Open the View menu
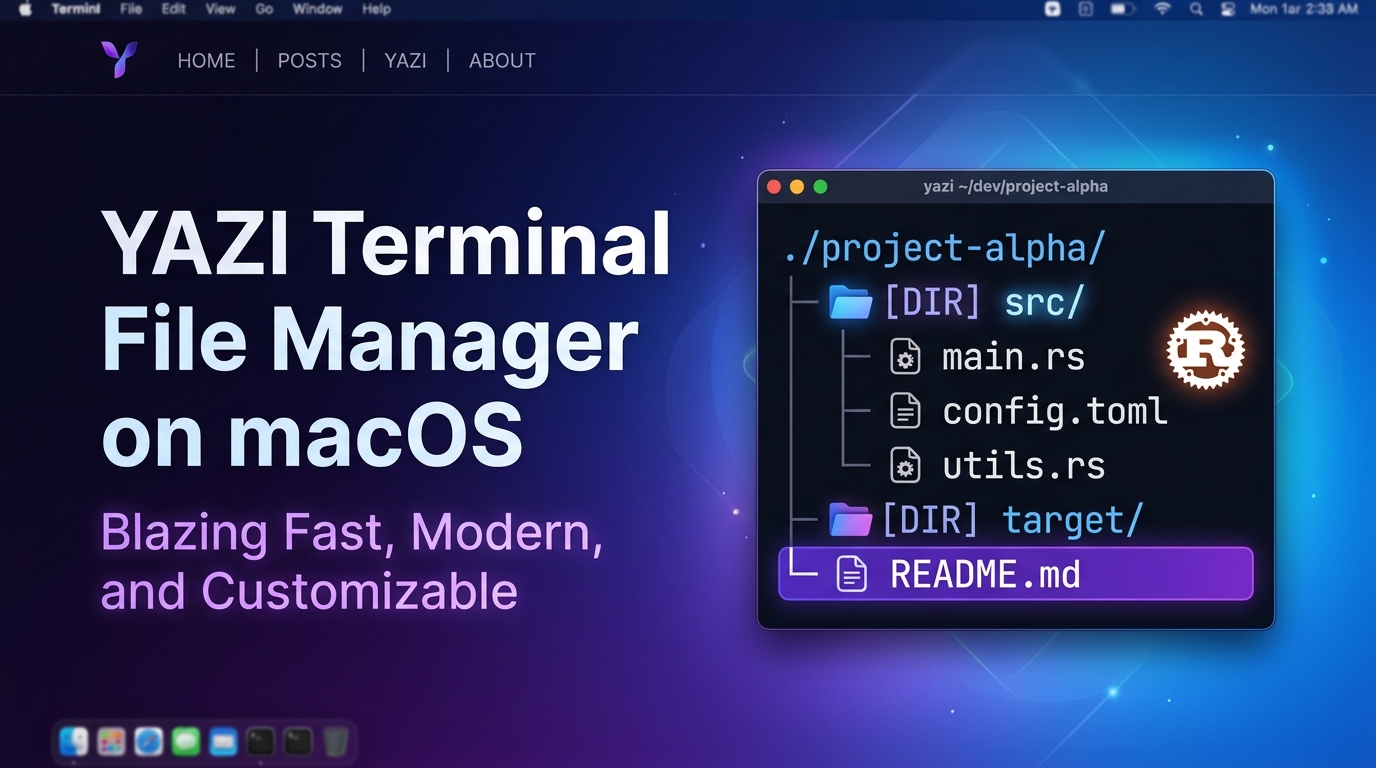Viewport: 1376px width, 768px height. click(x=220, y=9)
